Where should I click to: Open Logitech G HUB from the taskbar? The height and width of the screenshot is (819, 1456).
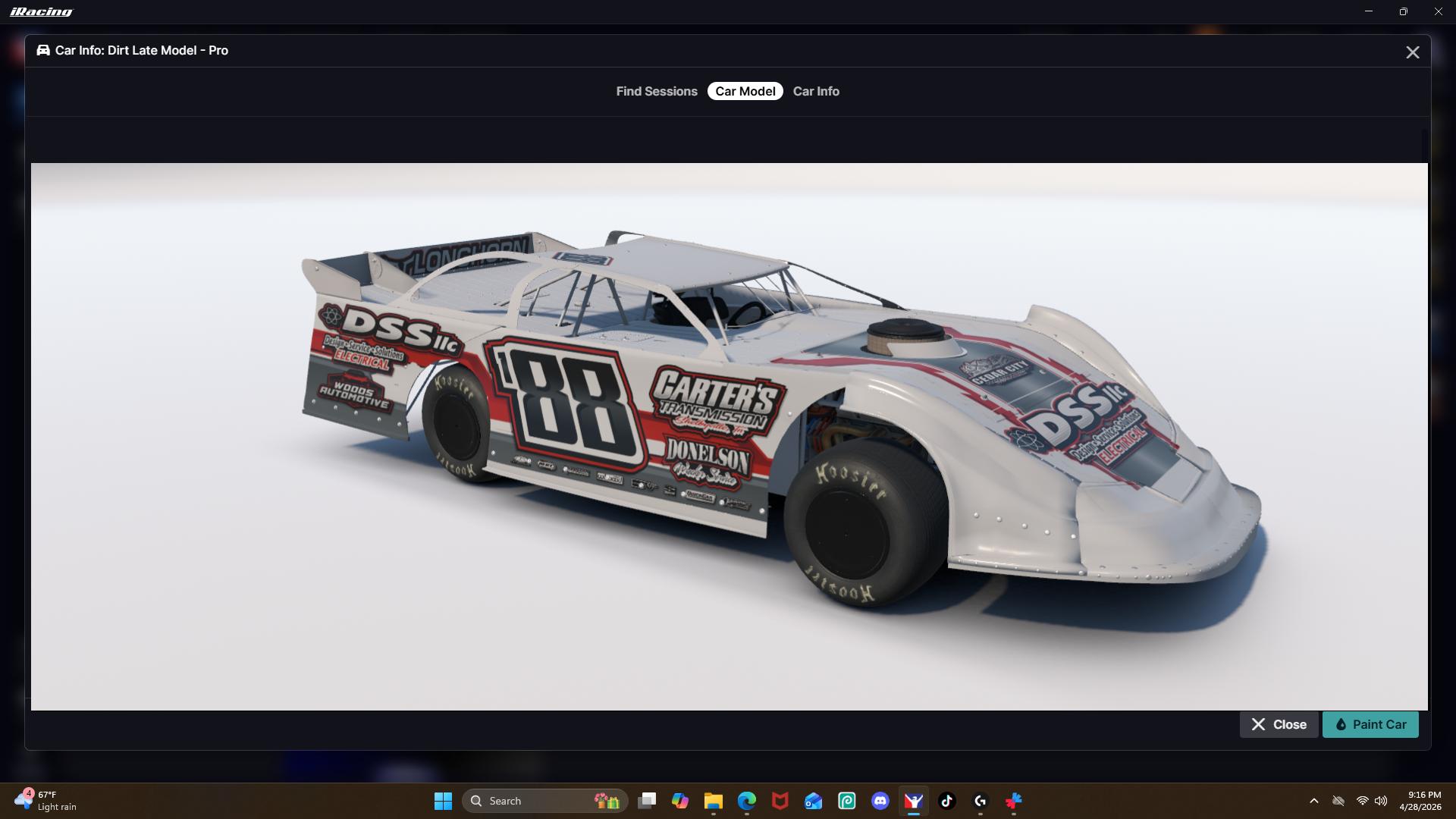tap(981, 801)
